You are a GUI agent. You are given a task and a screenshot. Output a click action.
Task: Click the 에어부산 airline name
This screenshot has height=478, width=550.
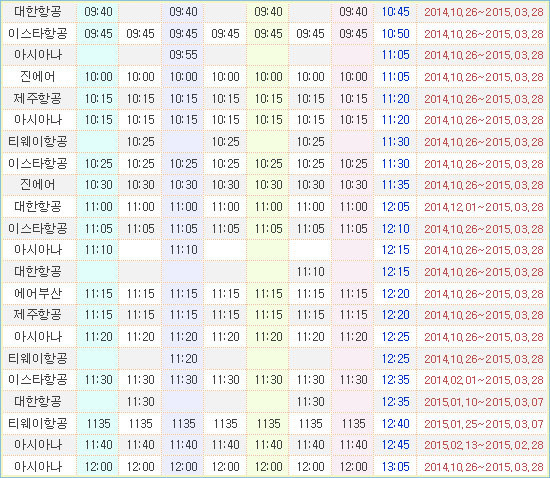38,294
